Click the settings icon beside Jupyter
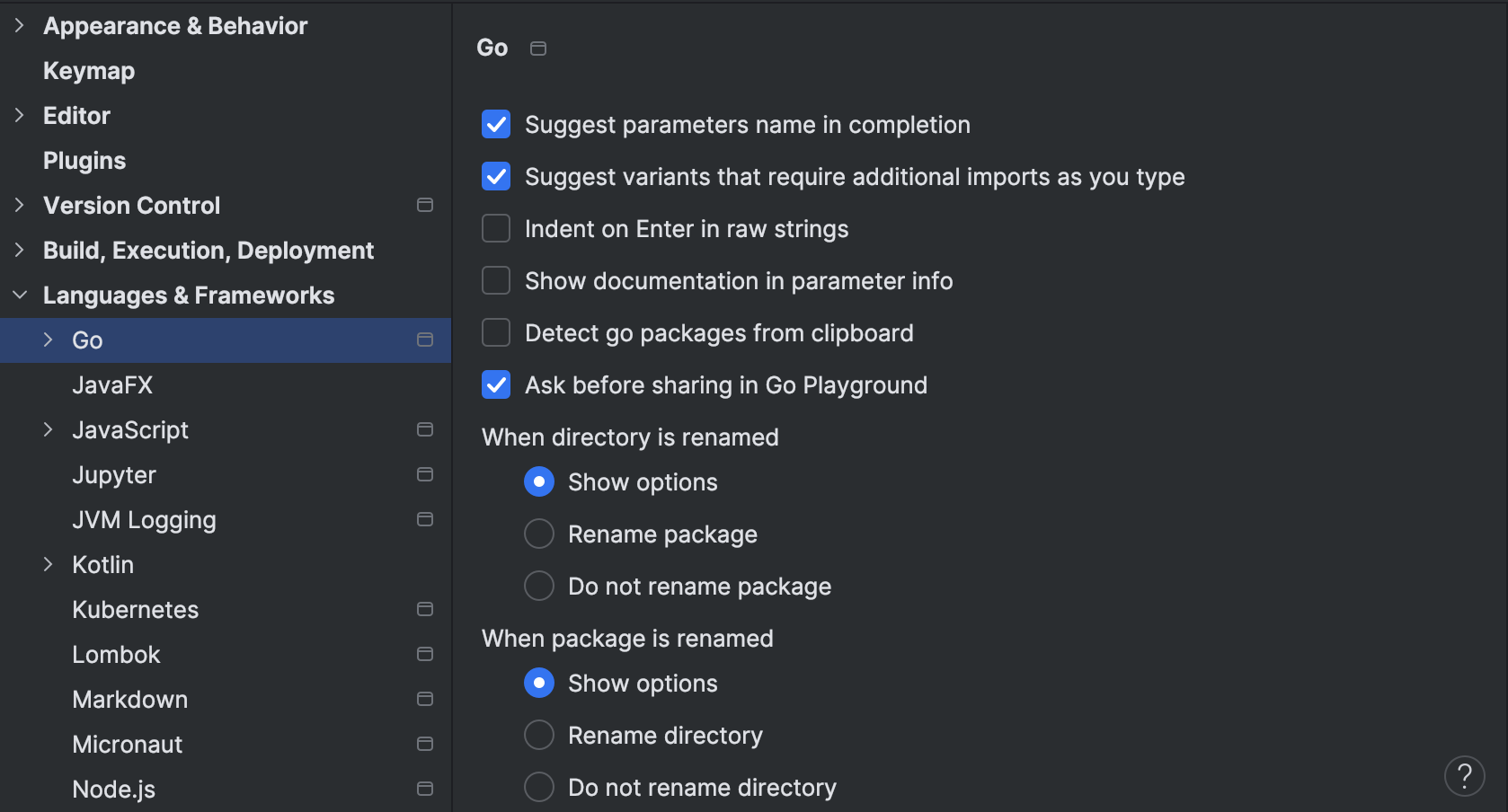 (x=425, y=474)
